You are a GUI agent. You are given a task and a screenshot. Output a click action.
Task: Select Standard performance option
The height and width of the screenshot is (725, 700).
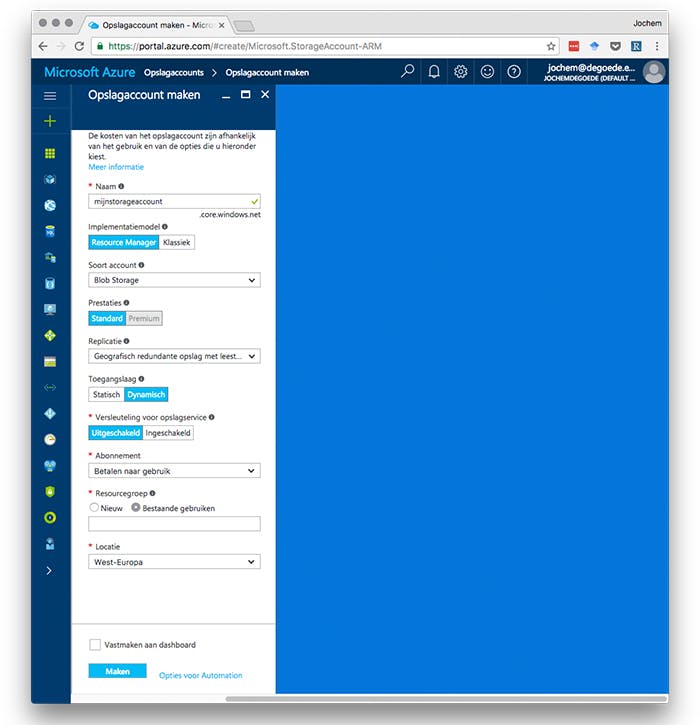[x=107, y=318]
